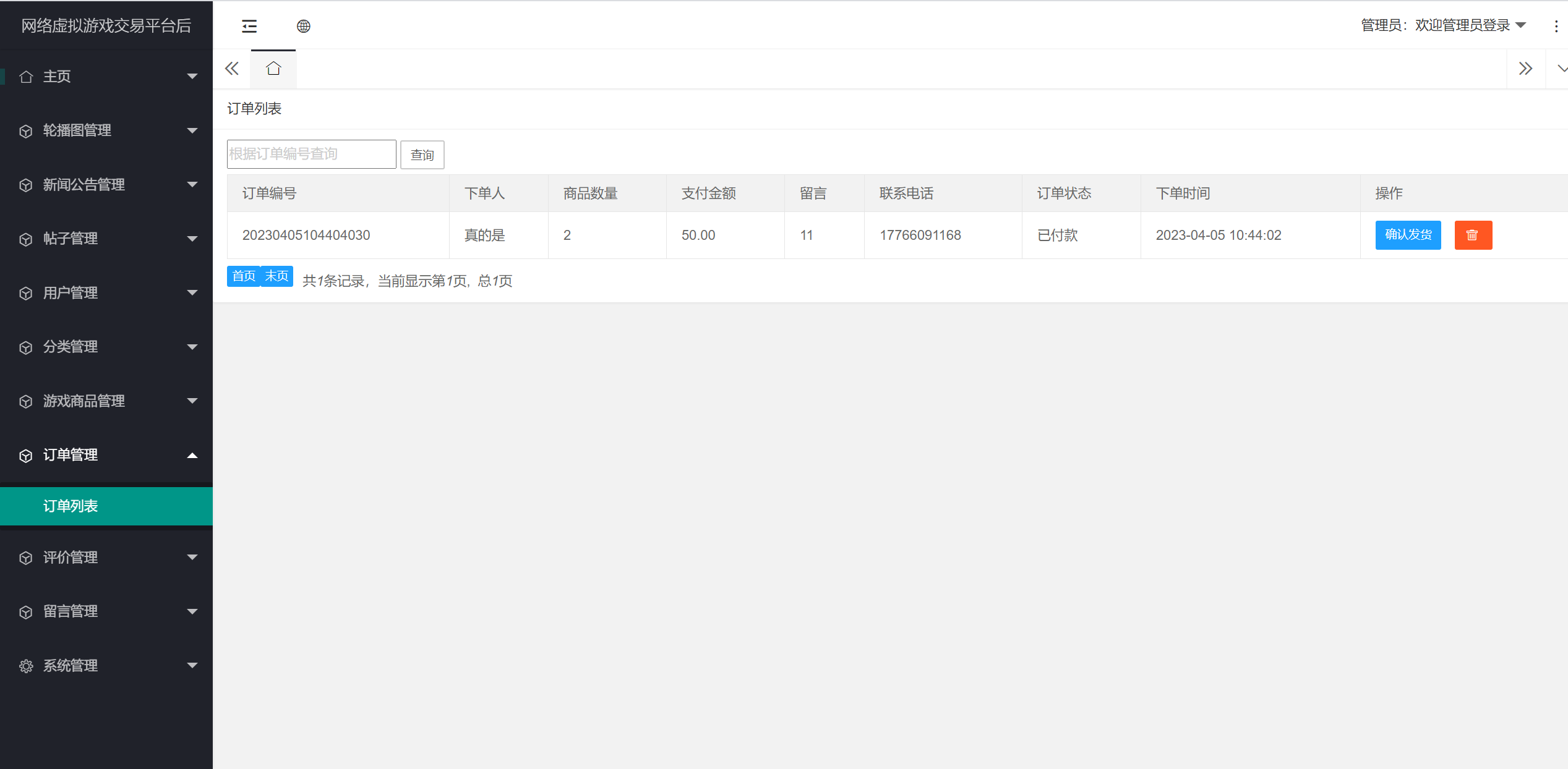Click the 确认发货 confirm shipment button
Screen dimensions: 1568x769
coord(1408,235)
